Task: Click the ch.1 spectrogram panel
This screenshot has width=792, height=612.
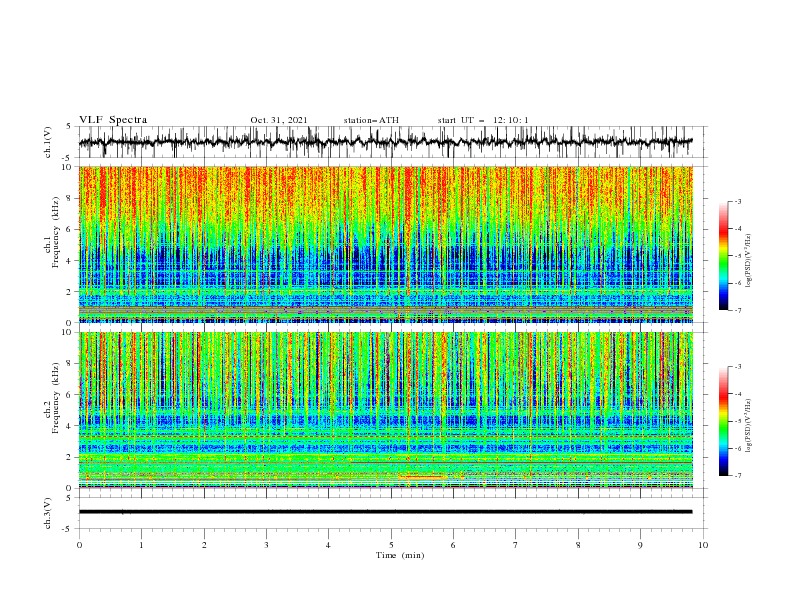Action: (386, 244)
